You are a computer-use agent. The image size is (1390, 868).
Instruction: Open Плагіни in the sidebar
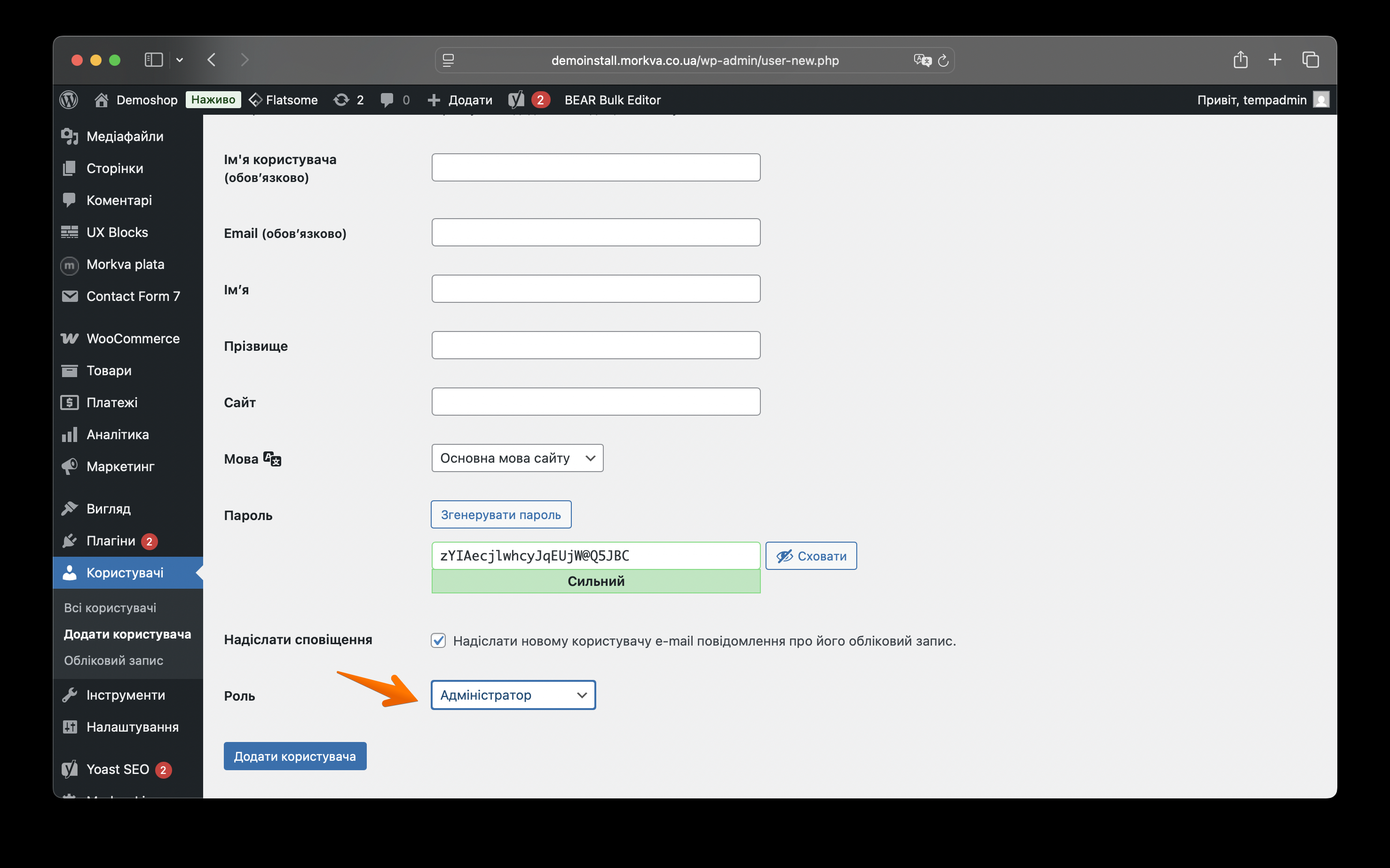(128, 541)
